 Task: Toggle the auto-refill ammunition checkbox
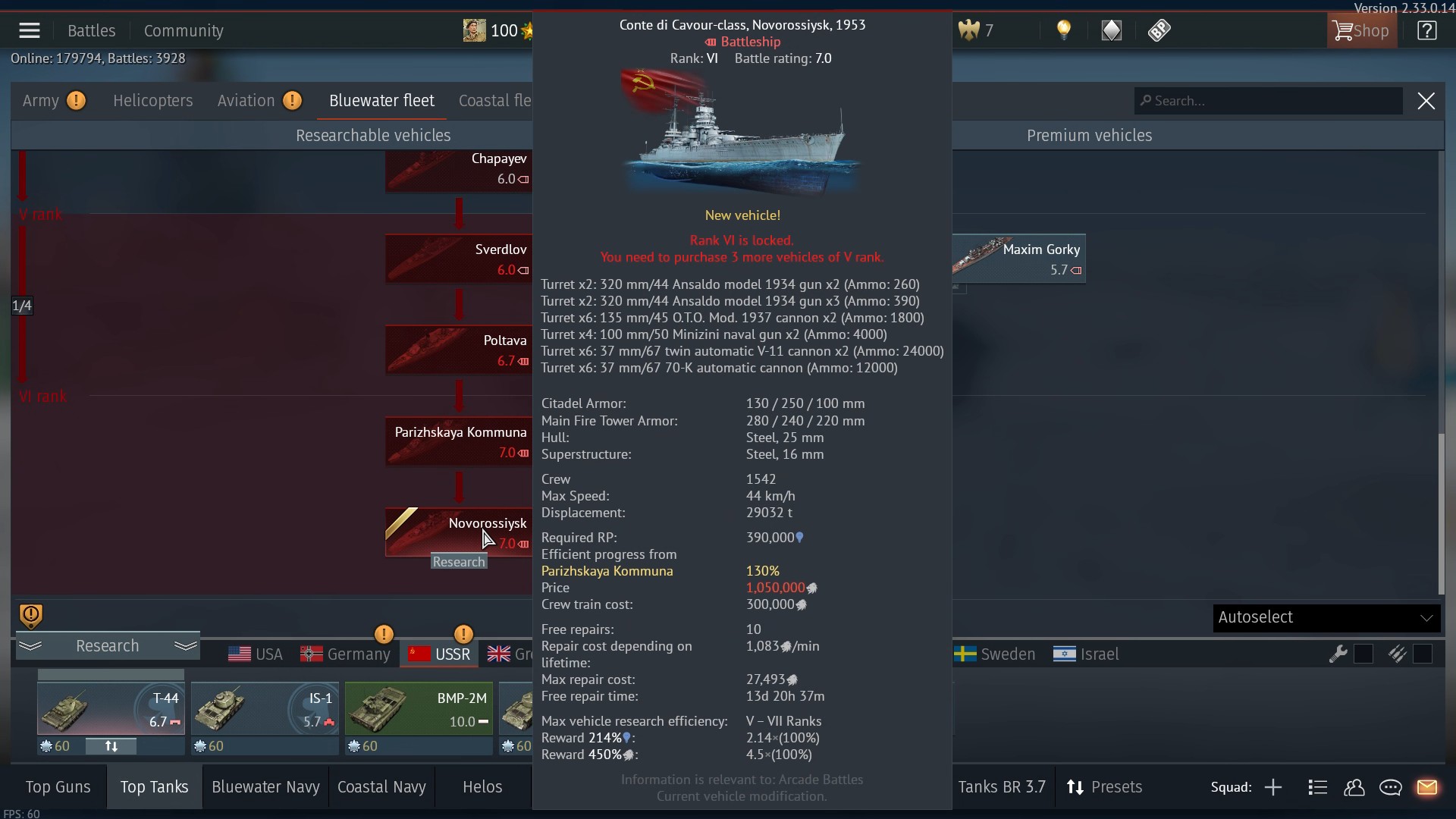1422,654
